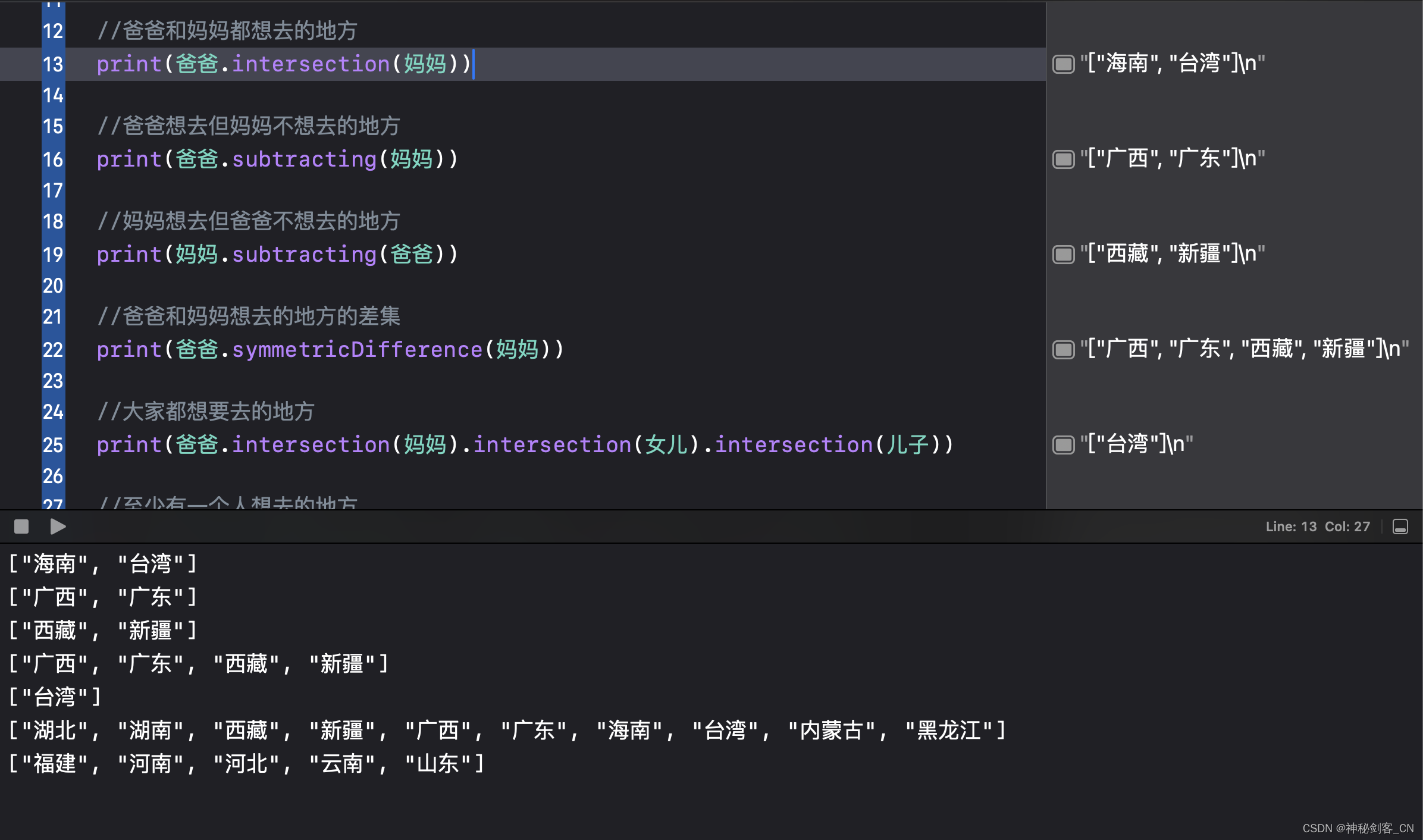Click the Line 13 Col 27 indicator
The image size is (1423, 840).
click(1317, 526)
